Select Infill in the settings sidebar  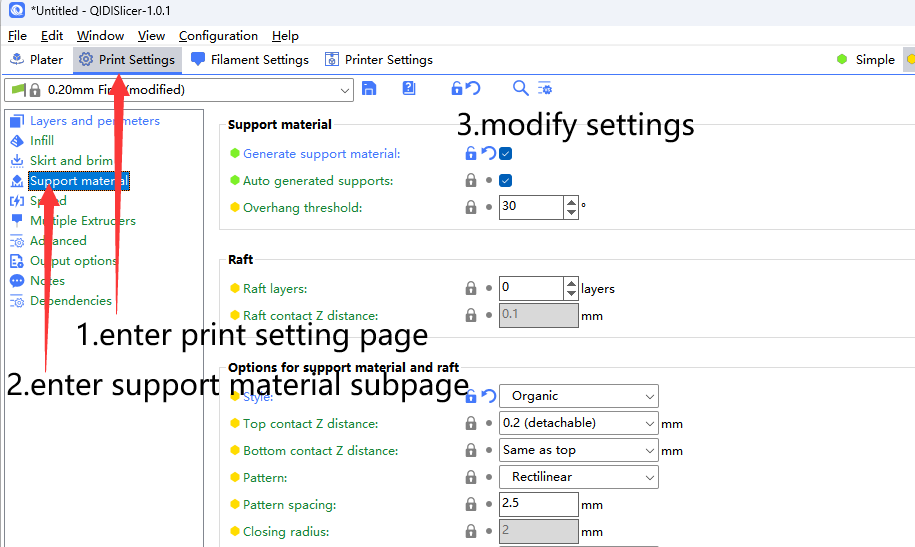pyautogui.click(x=42, y=141)
